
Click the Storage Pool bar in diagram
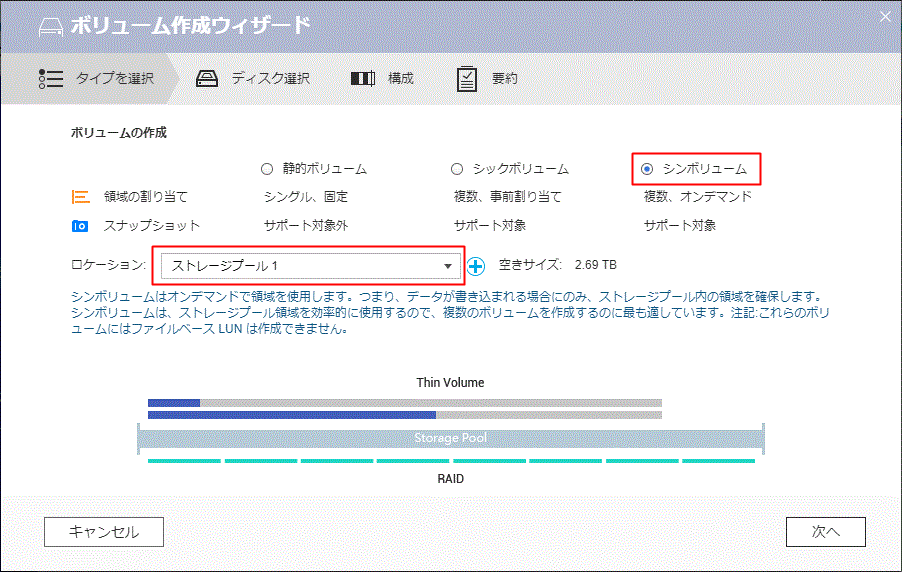pyautogui.click(x=450, y=438)
